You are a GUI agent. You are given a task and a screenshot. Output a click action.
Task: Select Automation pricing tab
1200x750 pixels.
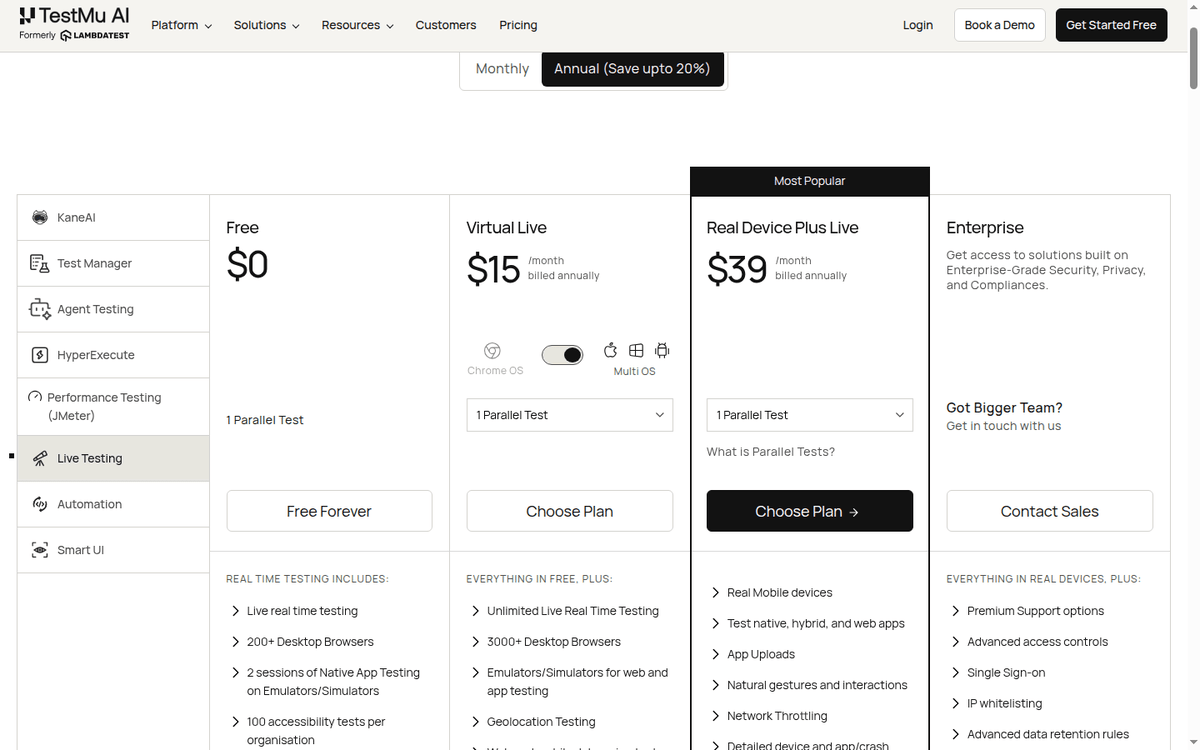[113, 504]
